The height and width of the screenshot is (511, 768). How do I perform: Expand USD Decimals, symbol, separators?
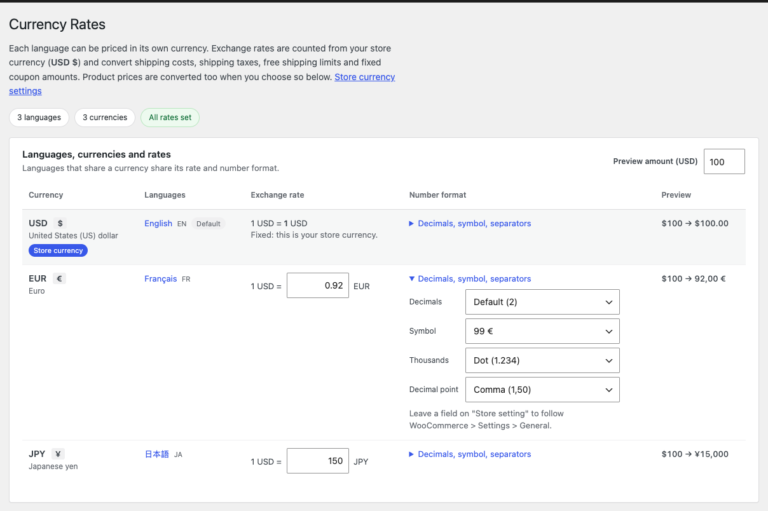[x=470, y=223]
